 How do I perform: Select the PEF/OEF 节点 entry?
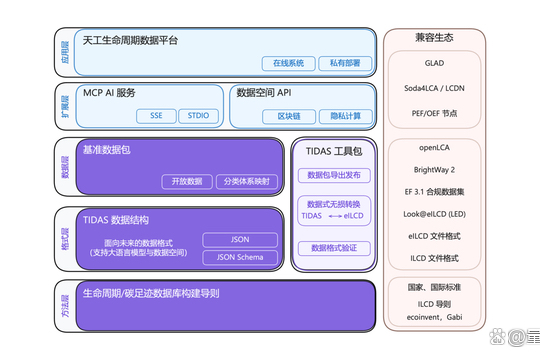tap(434, 113)
